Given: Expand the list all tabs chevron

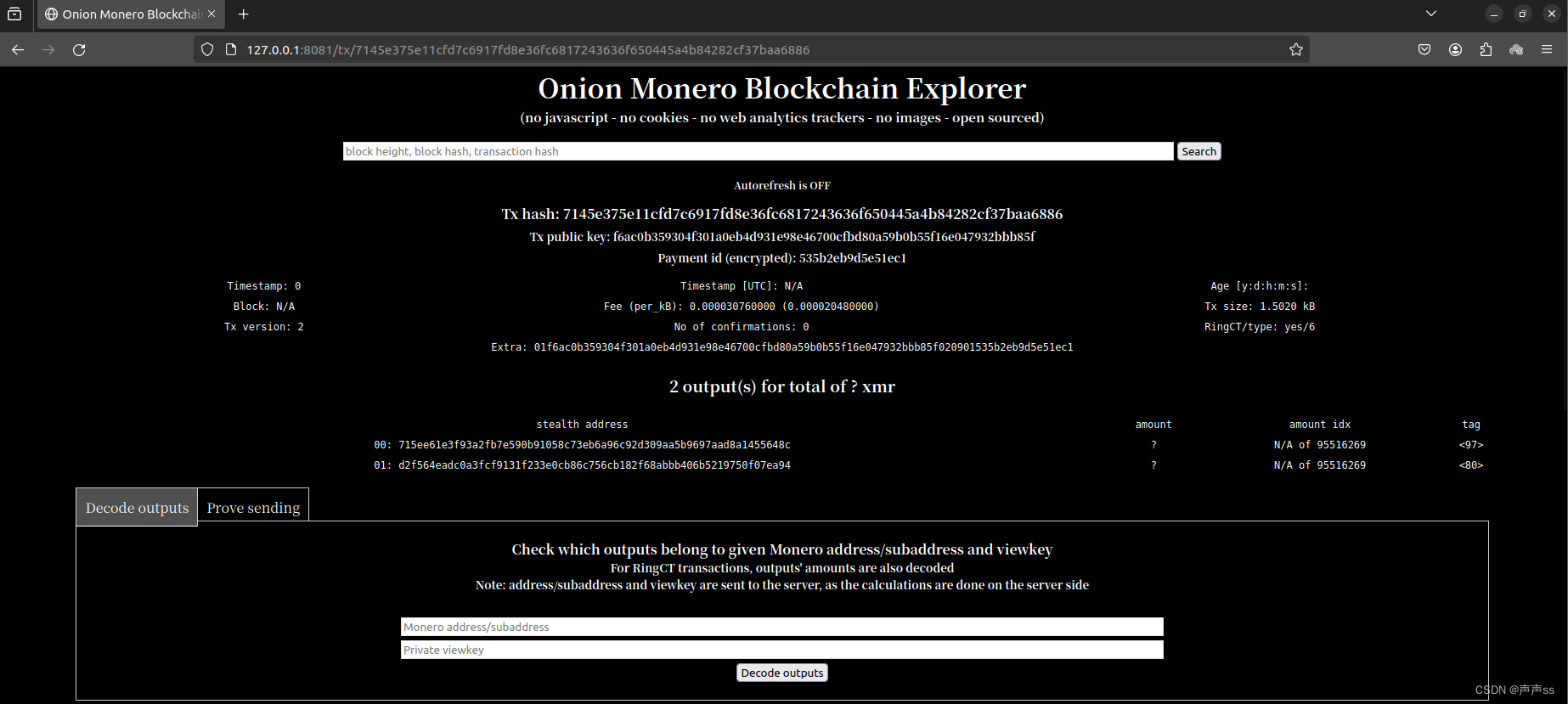Looking at the screenshot, I should tap(1431, 14).
